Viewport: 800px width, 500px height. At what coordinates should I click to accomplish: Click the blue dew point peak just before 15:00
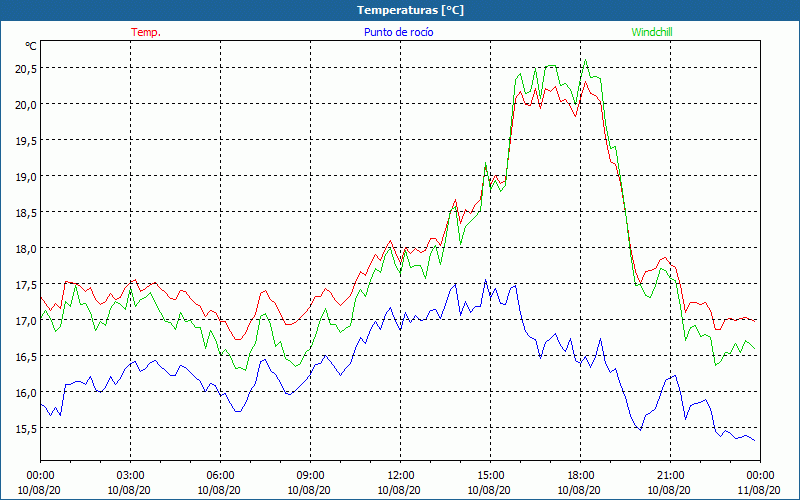[x=485, y=280]
